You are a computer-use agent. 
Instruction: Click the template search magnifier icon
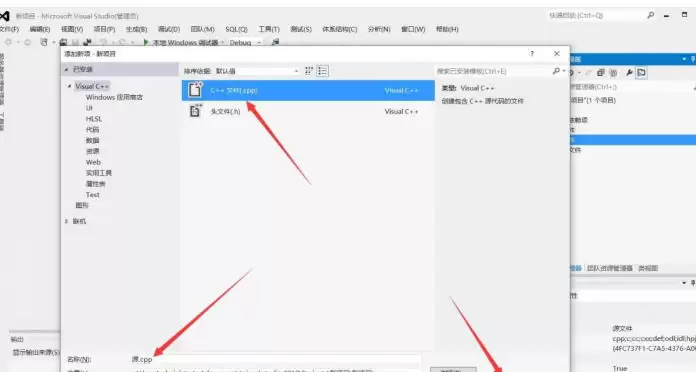(556, 71)
